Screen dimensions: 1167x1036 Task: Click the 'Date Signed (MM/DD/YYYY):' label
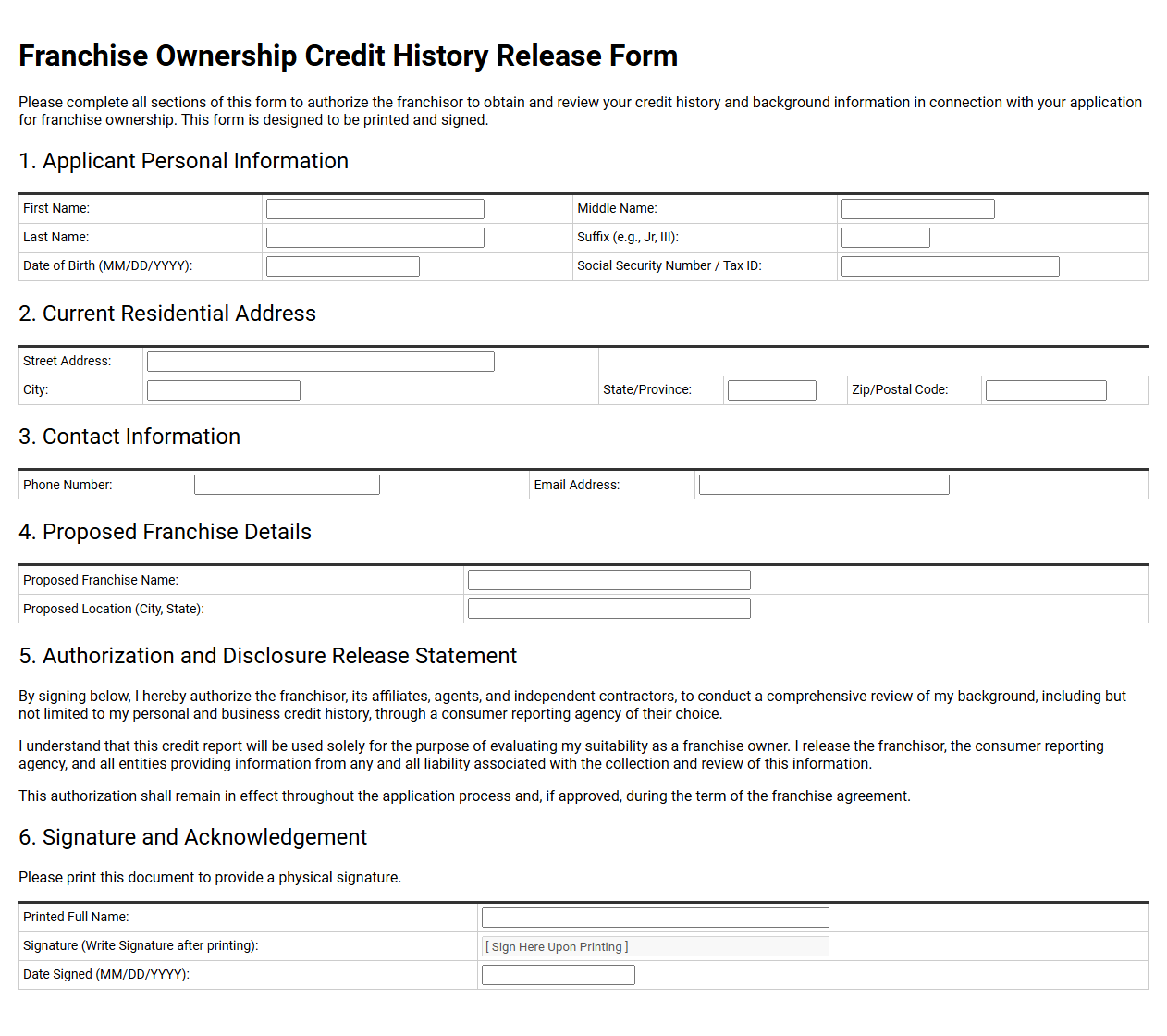click(106, 975)
